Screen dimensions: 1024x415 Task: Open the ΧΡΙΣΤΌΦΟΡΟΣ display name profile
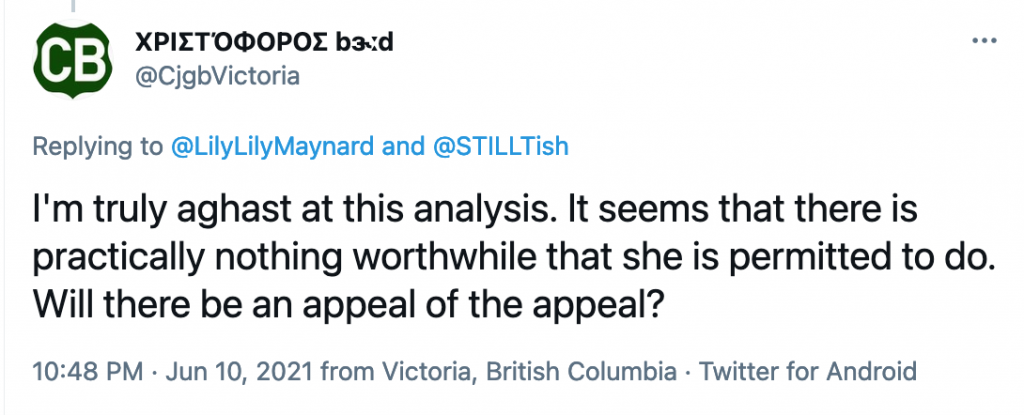(x=231, y=42)
